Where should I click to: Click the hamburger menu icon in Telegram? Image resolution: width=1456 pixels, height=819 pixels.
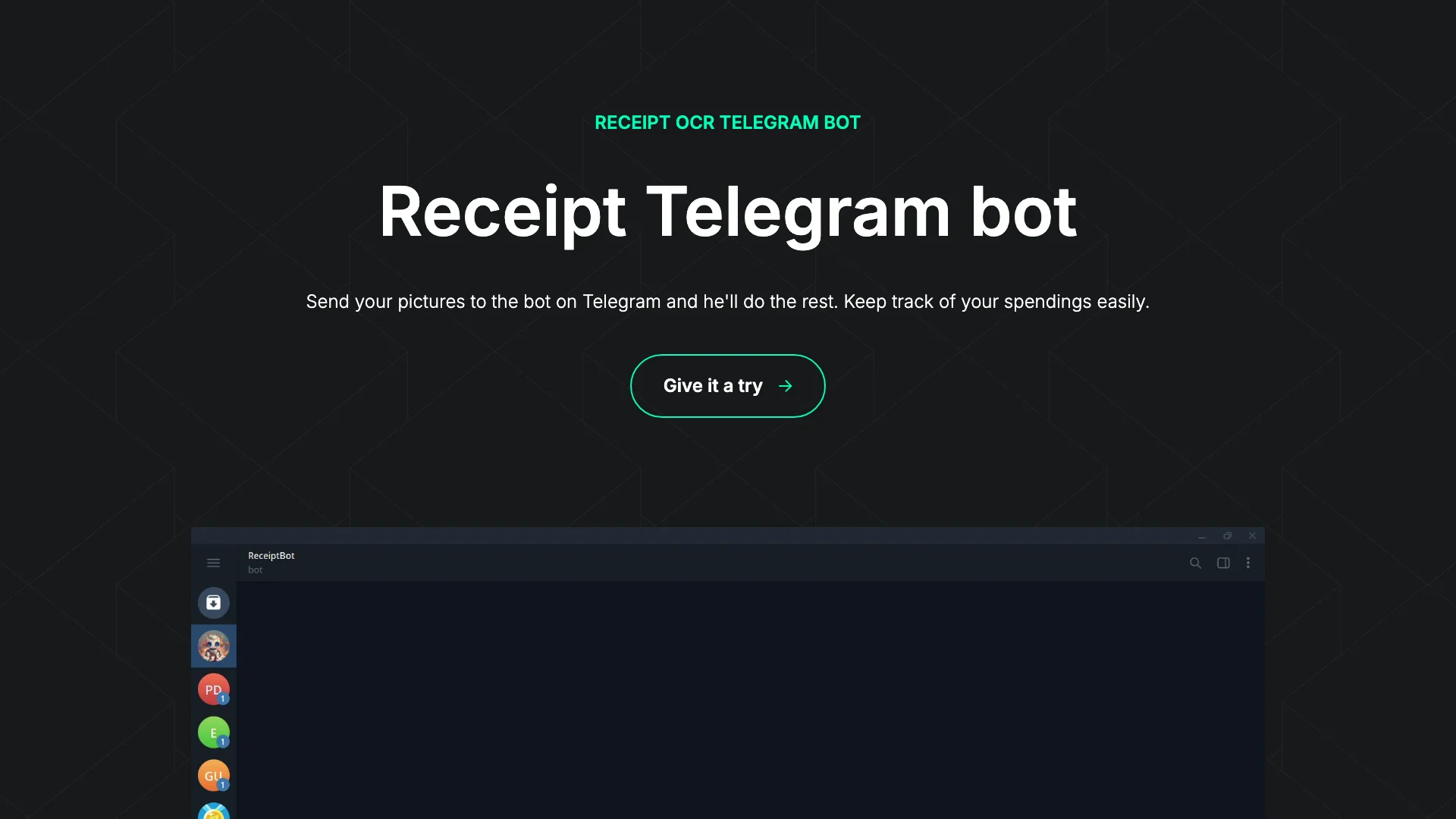[x=212, y=562]
